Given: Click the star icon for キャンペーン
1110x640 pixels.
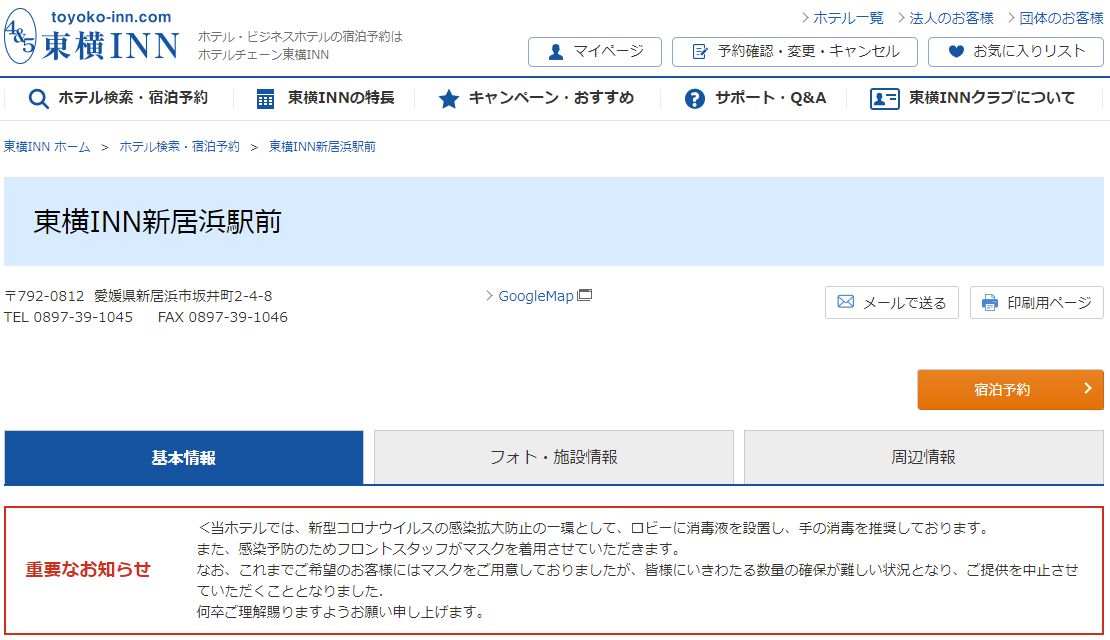Looking at the screenshot, I should 449,98.
